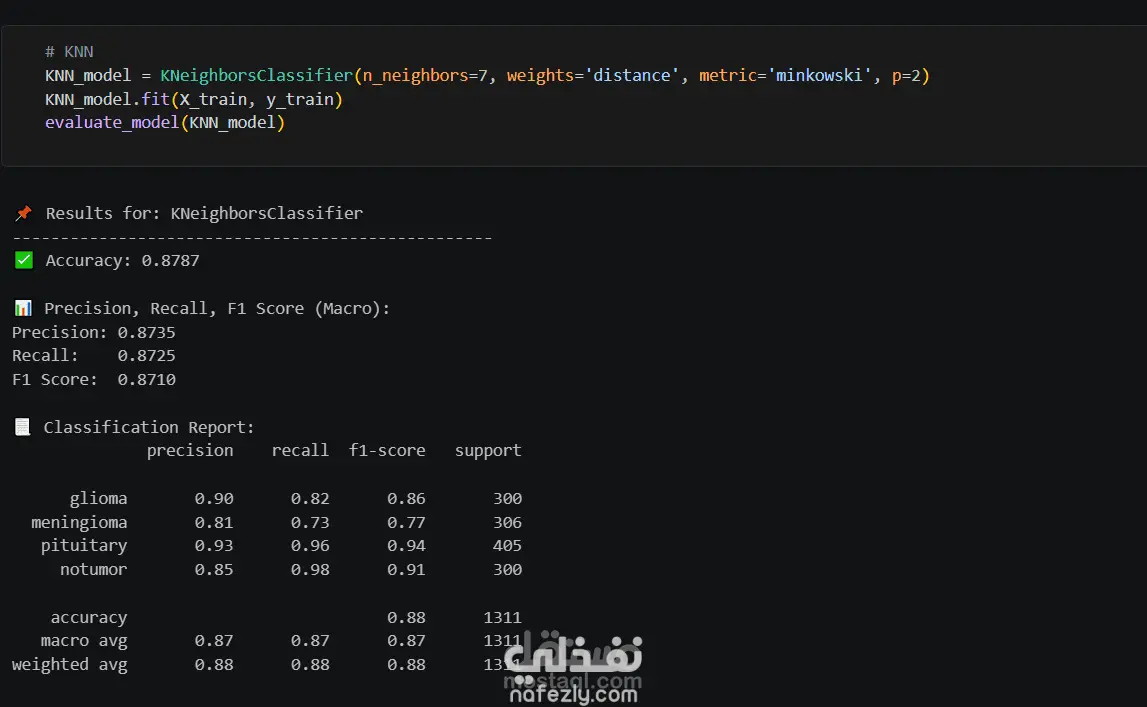Click the document emoji beside Classification Report
1147x707 pixels.
(23, 426)
